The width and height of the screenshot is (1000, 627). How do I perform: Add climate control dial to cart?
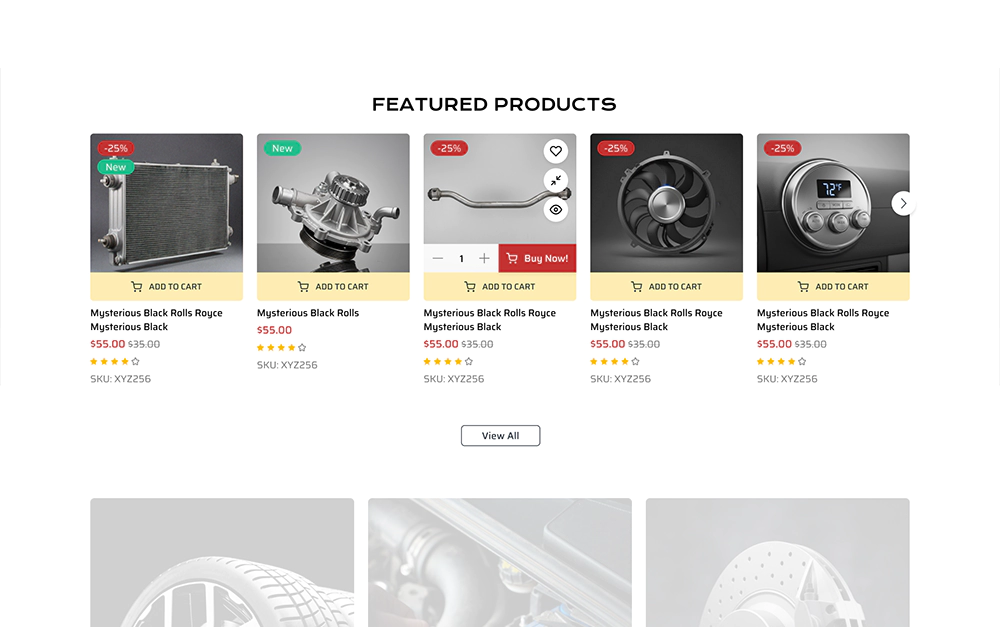coord(833,286)
